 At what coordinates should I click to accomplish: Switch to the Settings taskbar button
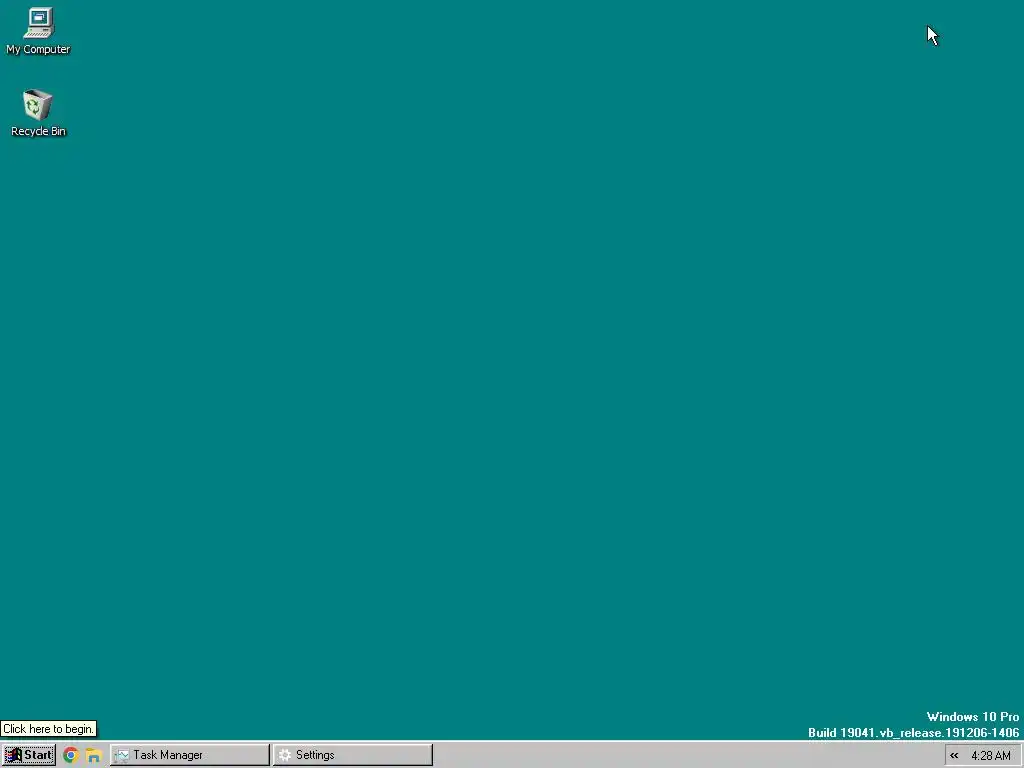tap(353, 755)
